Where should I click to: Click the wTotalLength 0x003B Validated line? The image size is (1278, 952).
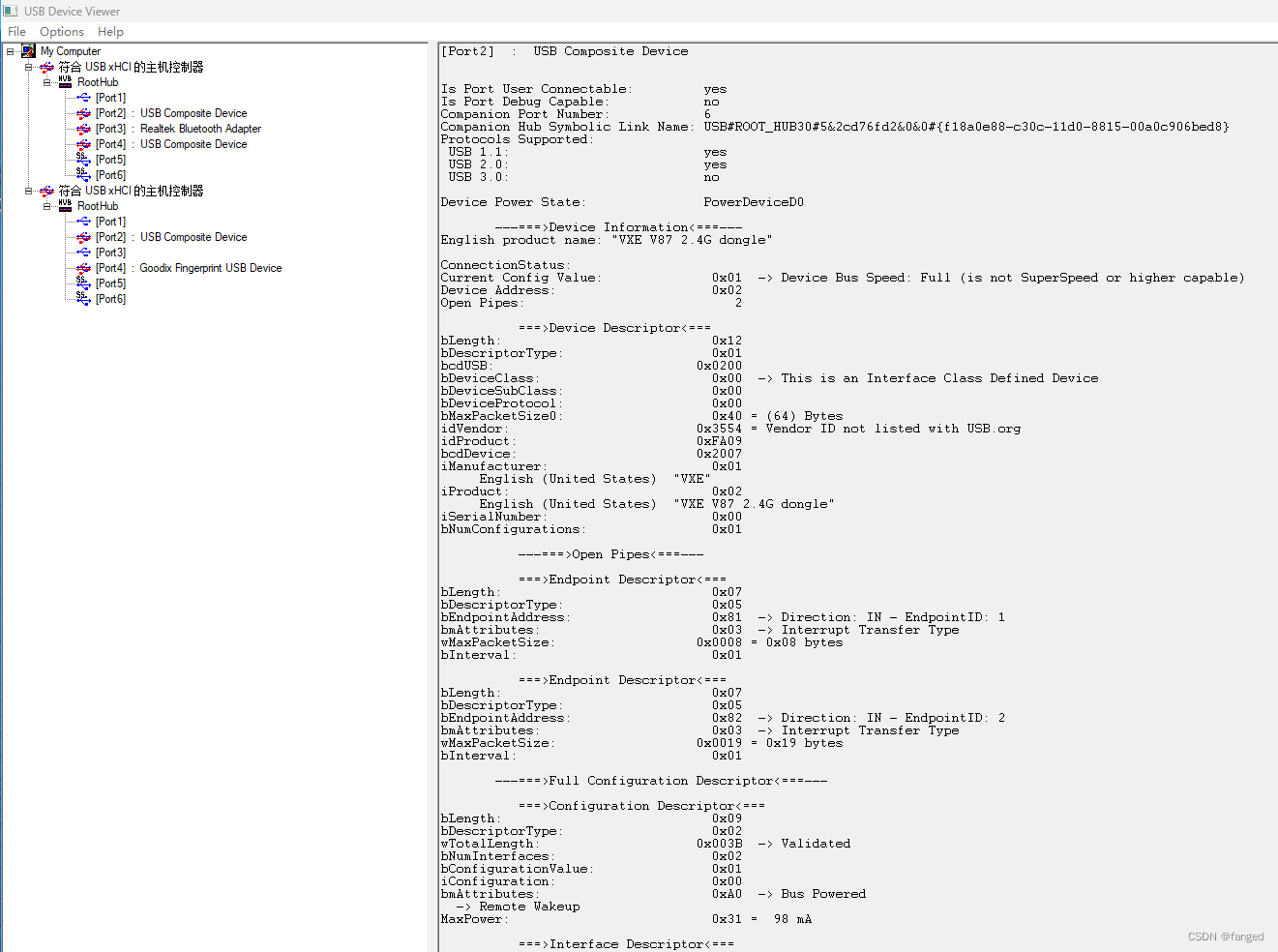(x=645, y=844)
